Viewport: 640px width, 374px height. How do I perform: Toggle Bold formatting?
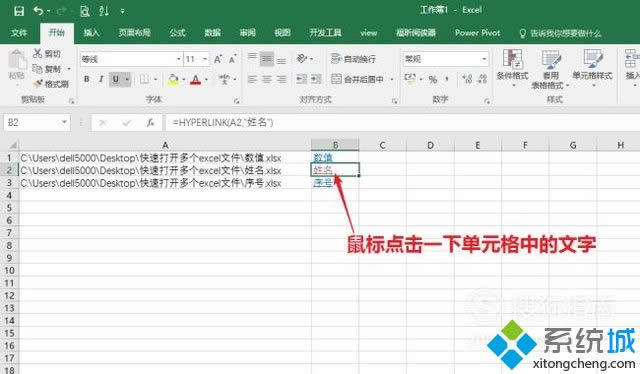87,79
